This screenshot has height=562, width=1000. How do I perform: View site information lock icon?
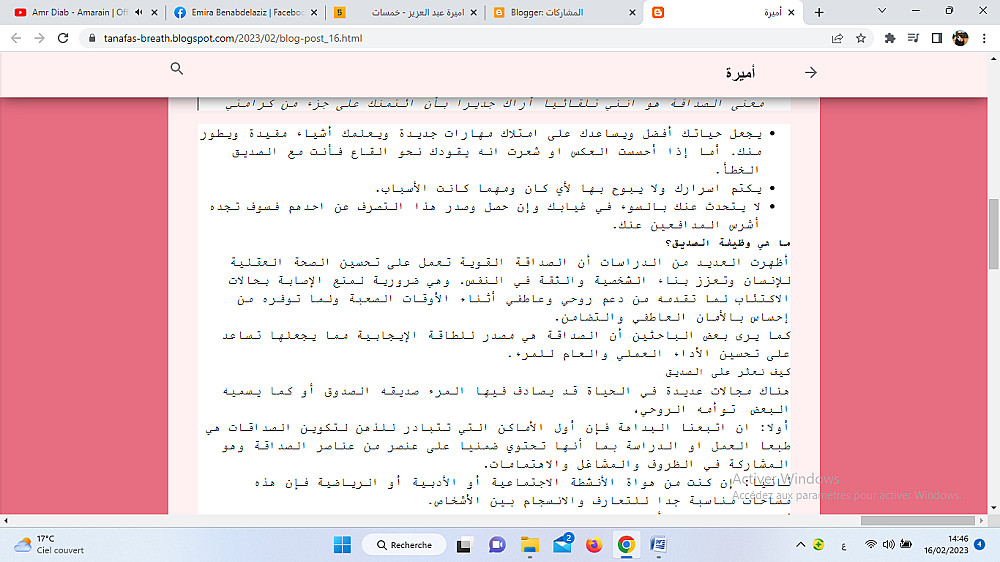click(x=92, y=38)
